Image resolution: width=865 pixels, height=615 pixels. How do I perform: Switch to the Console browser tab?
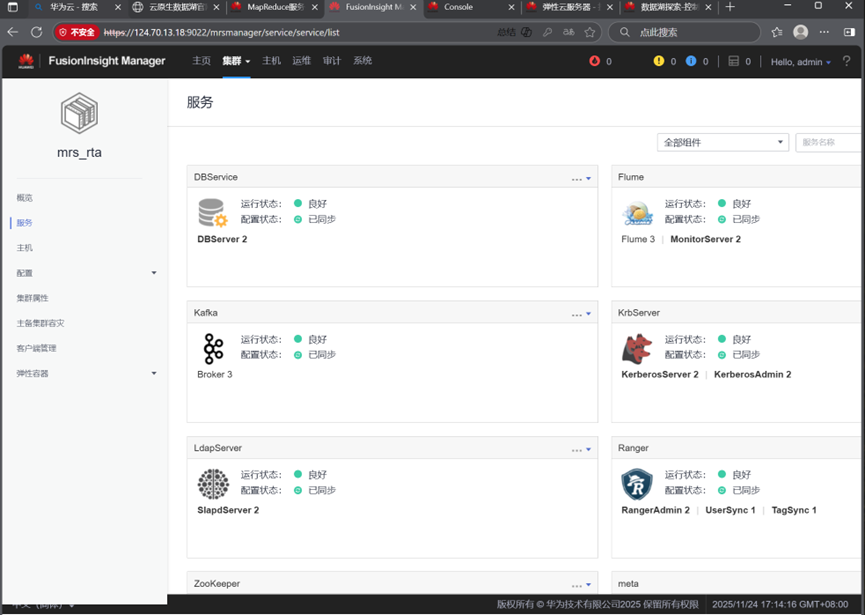[x=472, y=8]
